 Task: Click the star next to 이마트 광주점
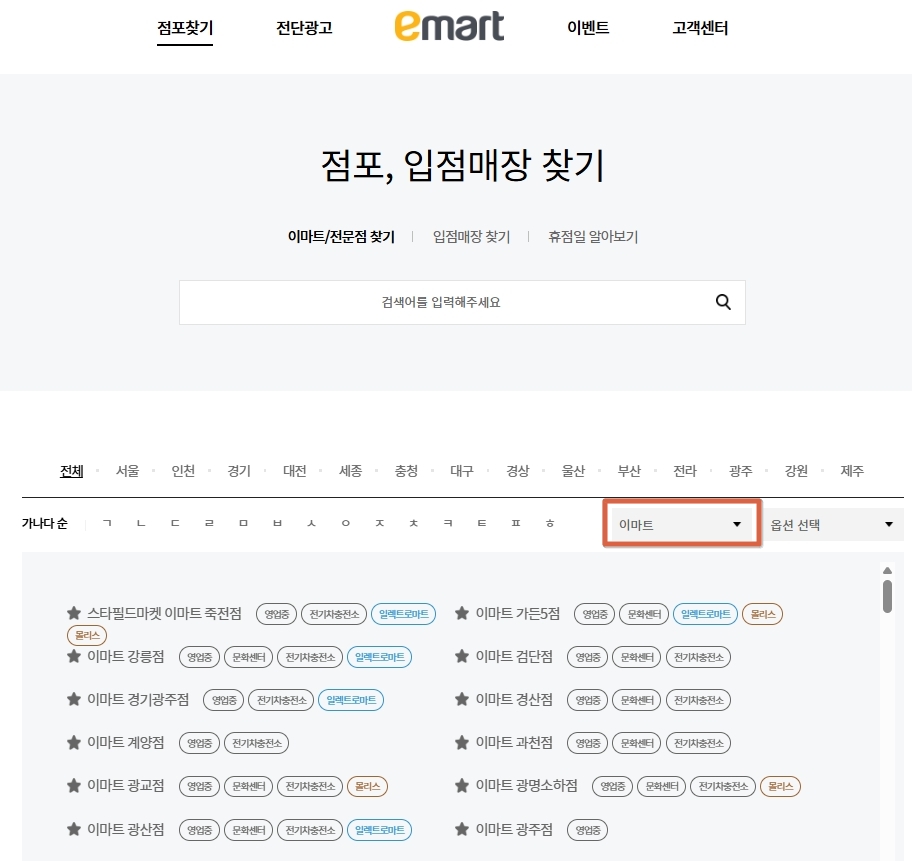click(x=460, y=830)
